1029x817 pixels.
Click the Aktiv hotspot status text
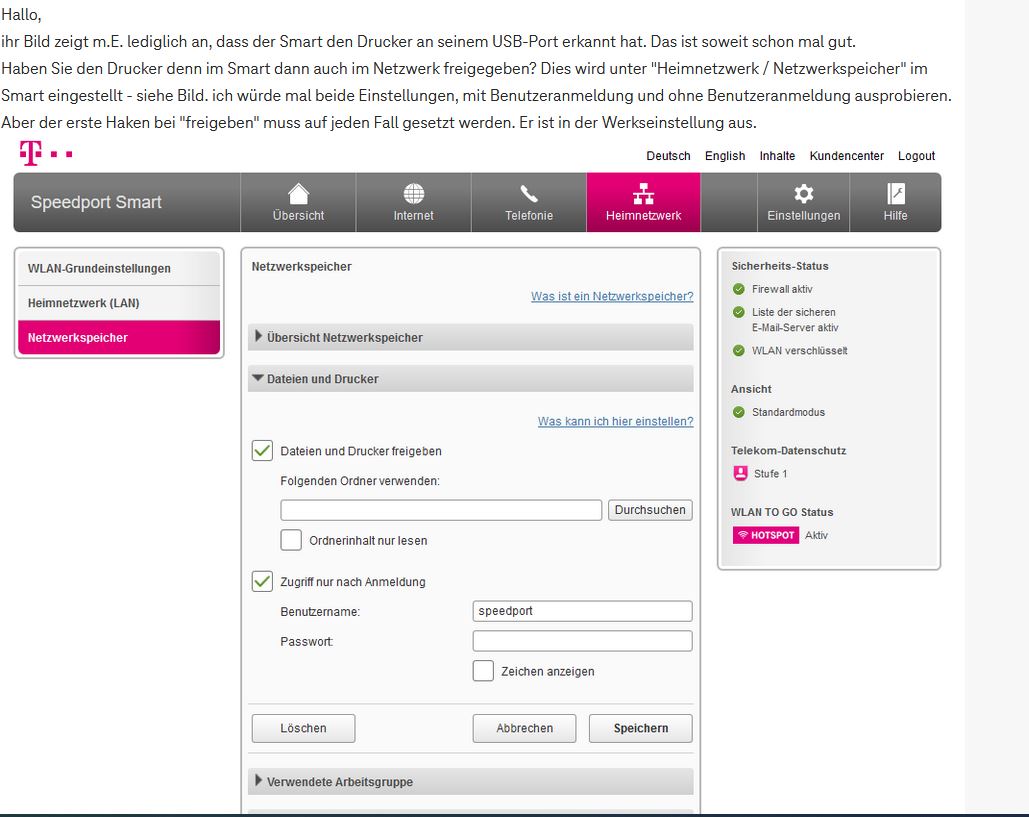pyautogui.click(x=816, y=535)
